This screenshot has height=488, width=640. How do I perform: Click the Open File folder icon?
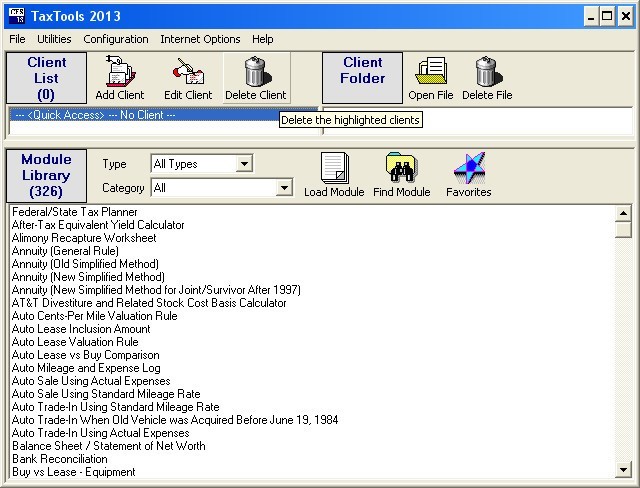click(431, 71)
